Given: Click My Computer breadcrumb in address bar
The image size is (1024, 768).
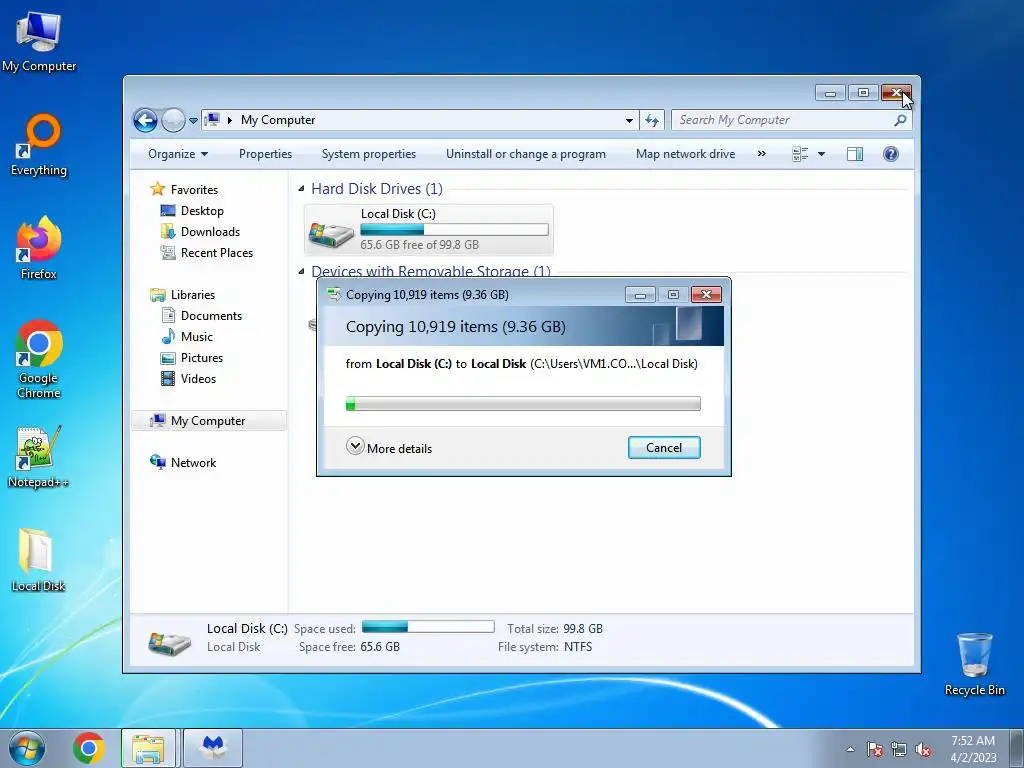Looking at the screenshot, I should pos(278,120).
